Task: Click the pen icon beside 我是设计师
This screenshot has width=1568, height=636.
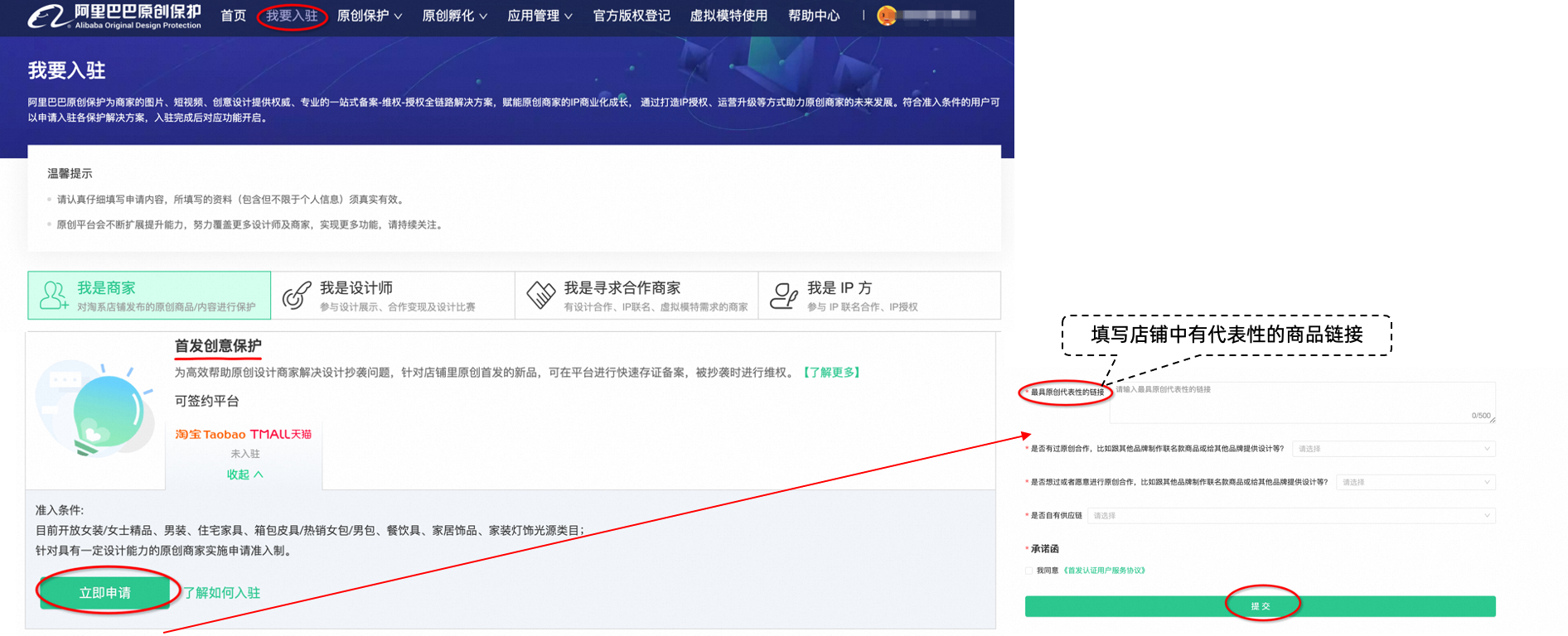Action: 297,296
